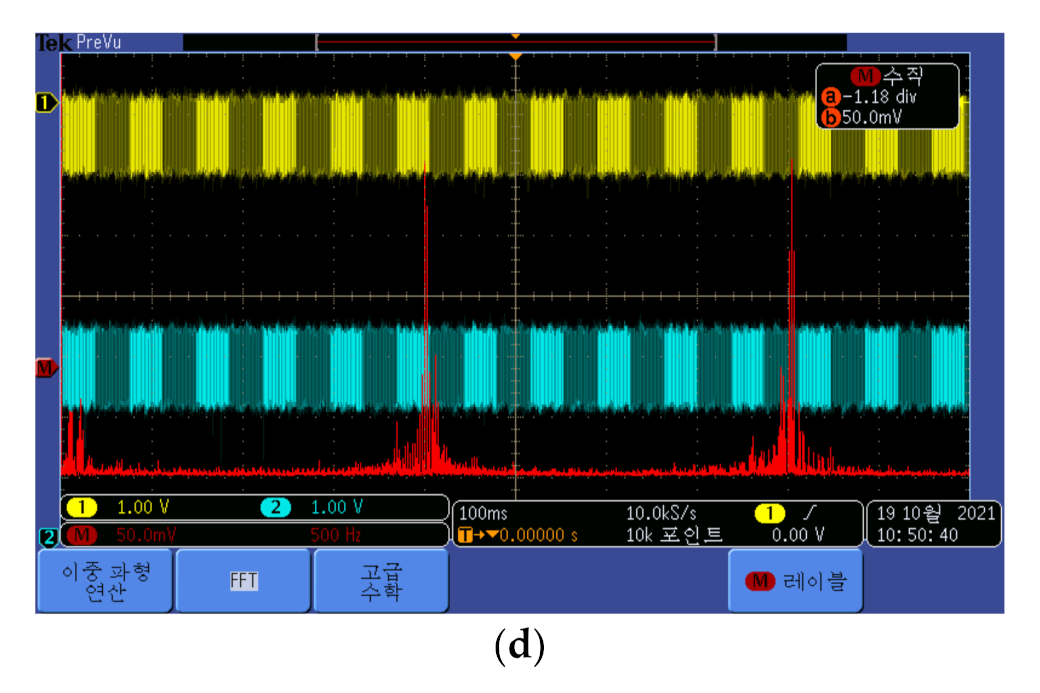Open the 이중 파형 연산 menu
Image resolution: width=1040 pixels, height=693 pixels.
tap(105, 580)
